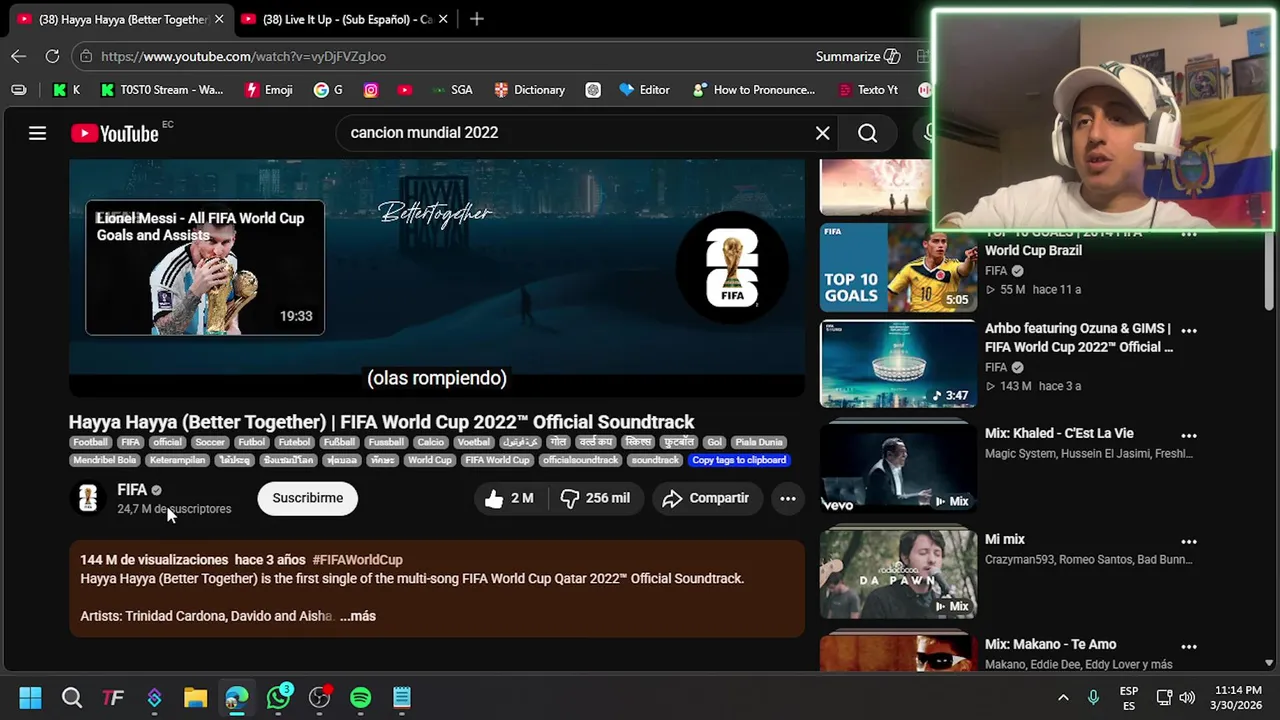Open Arhbo featuring Ozuna video thumbnail
This screenshot has width=1280, height=720.
[898, 364]
